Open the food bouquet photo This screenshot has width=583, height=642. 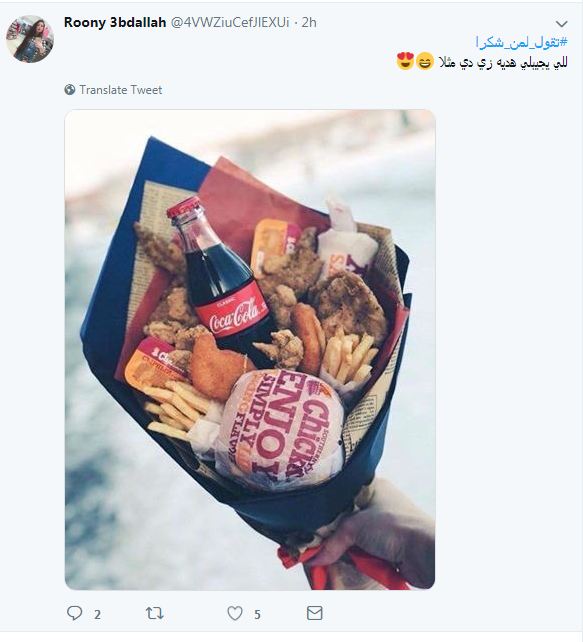point(250,350)
